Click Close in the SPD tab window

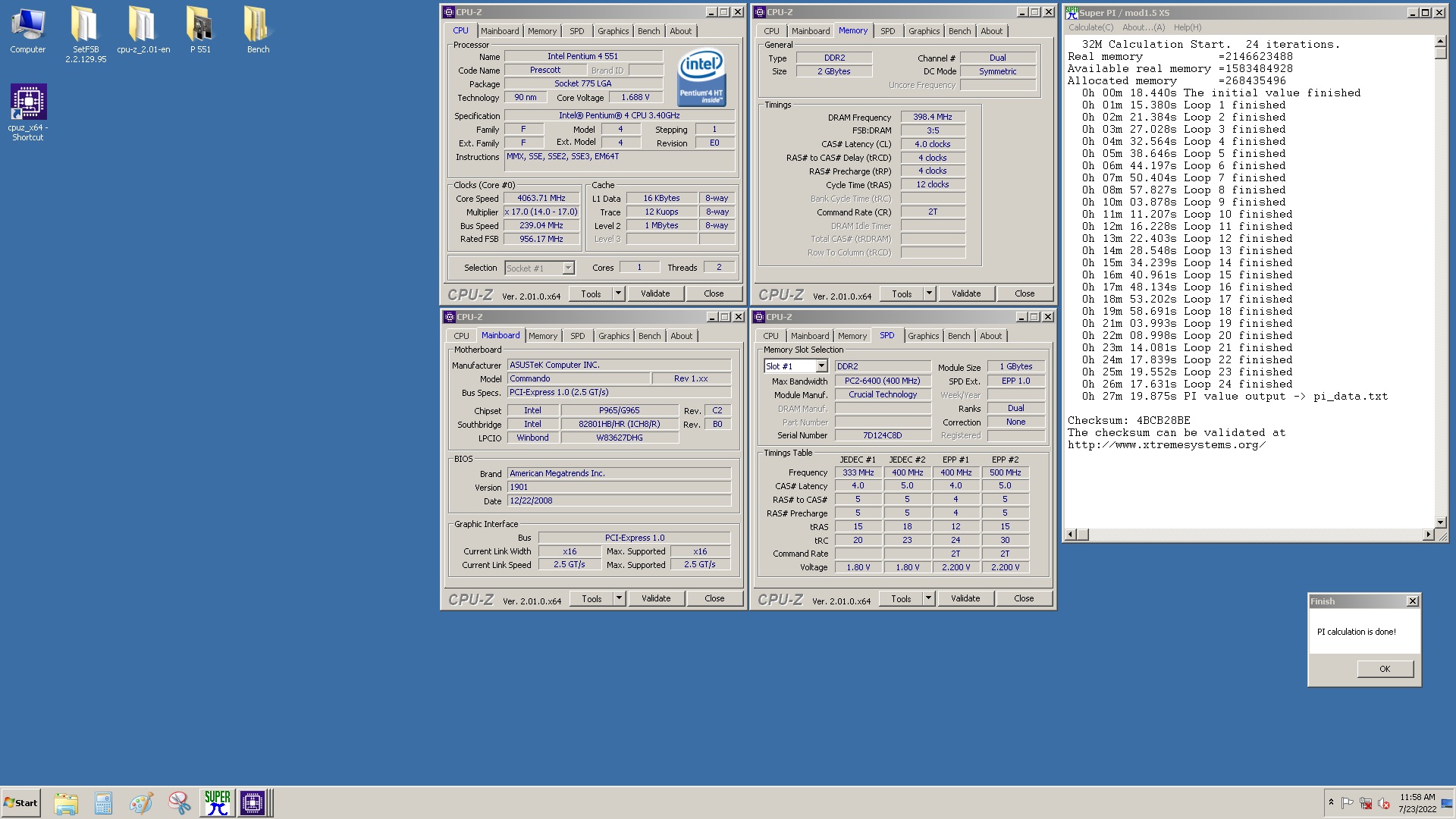coord(1024,598)
